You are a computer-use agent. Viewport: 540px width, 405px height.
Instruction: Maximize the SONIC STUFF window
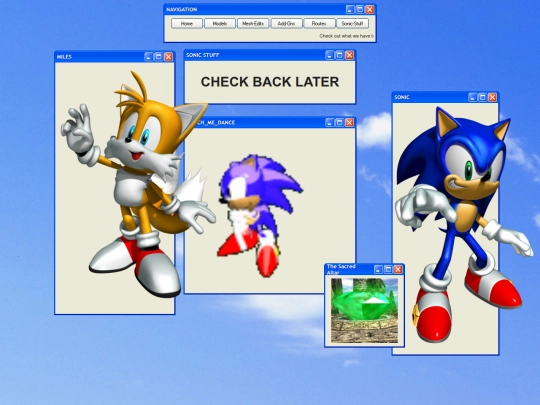pyautogui.click(x=340, y=55)
